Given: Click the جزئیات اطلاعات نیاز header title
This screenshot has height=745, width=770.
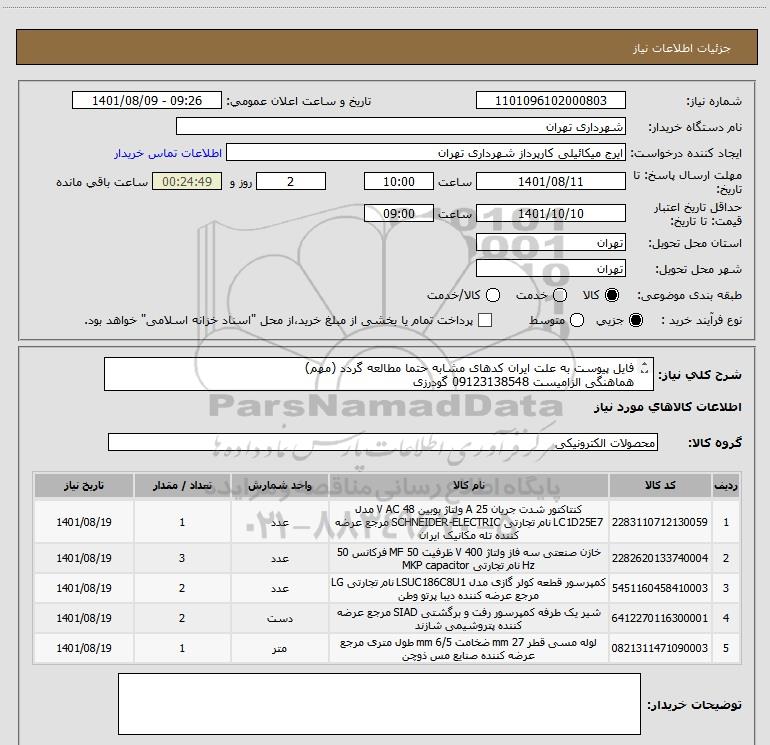Looking at the screenshot, I should 682,48.
